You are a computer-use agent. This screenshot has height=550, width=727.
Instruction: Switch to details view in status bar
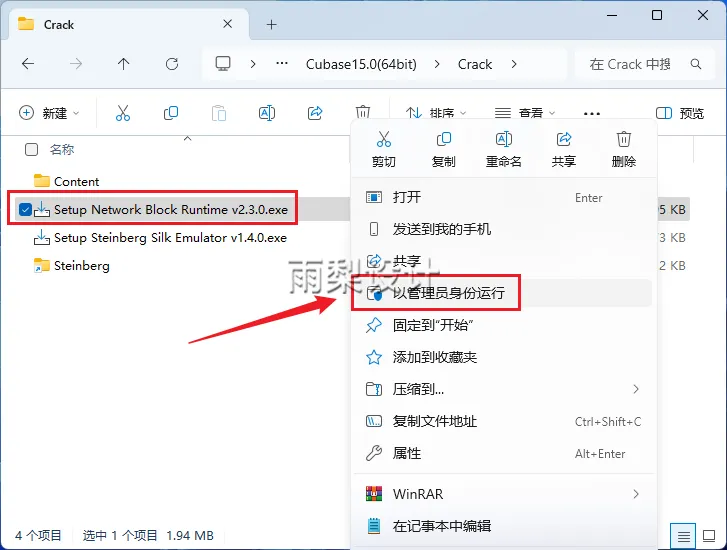tap(683, 536)
